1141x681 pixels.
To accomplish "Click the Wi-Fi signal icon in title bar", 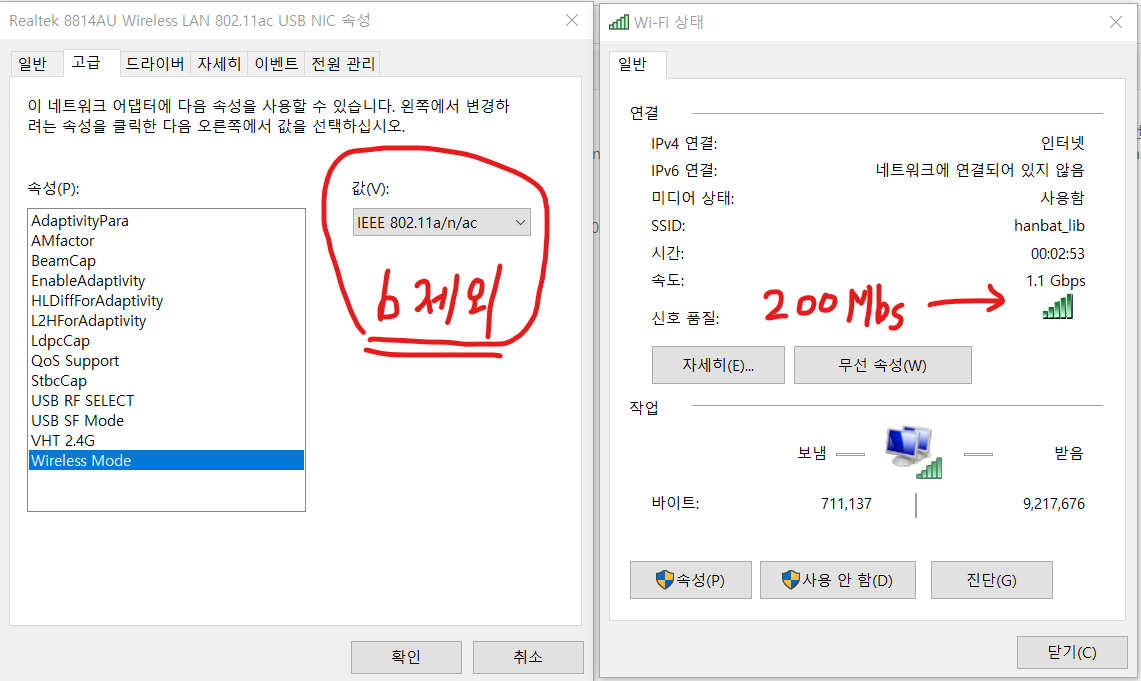I will [619, 22].
